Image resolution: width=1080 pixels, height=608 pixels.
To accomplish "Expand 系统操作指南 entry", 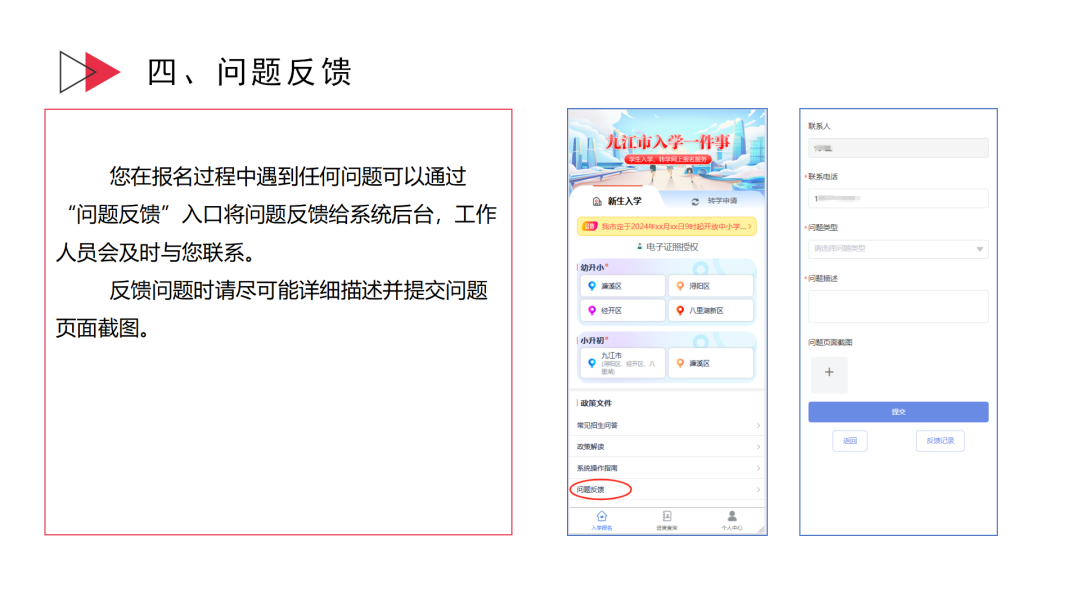I will pos(666,468).
